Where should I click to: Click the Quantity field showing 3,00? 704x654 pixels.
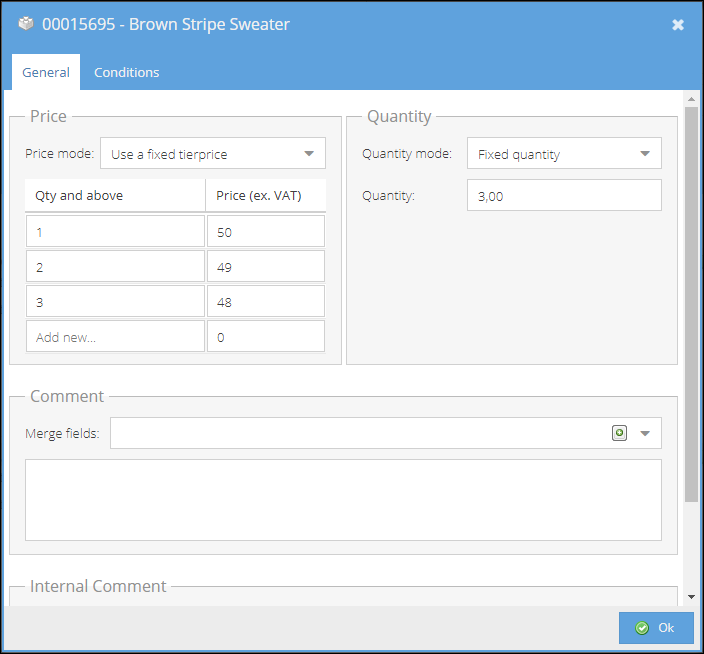point(564,195)
